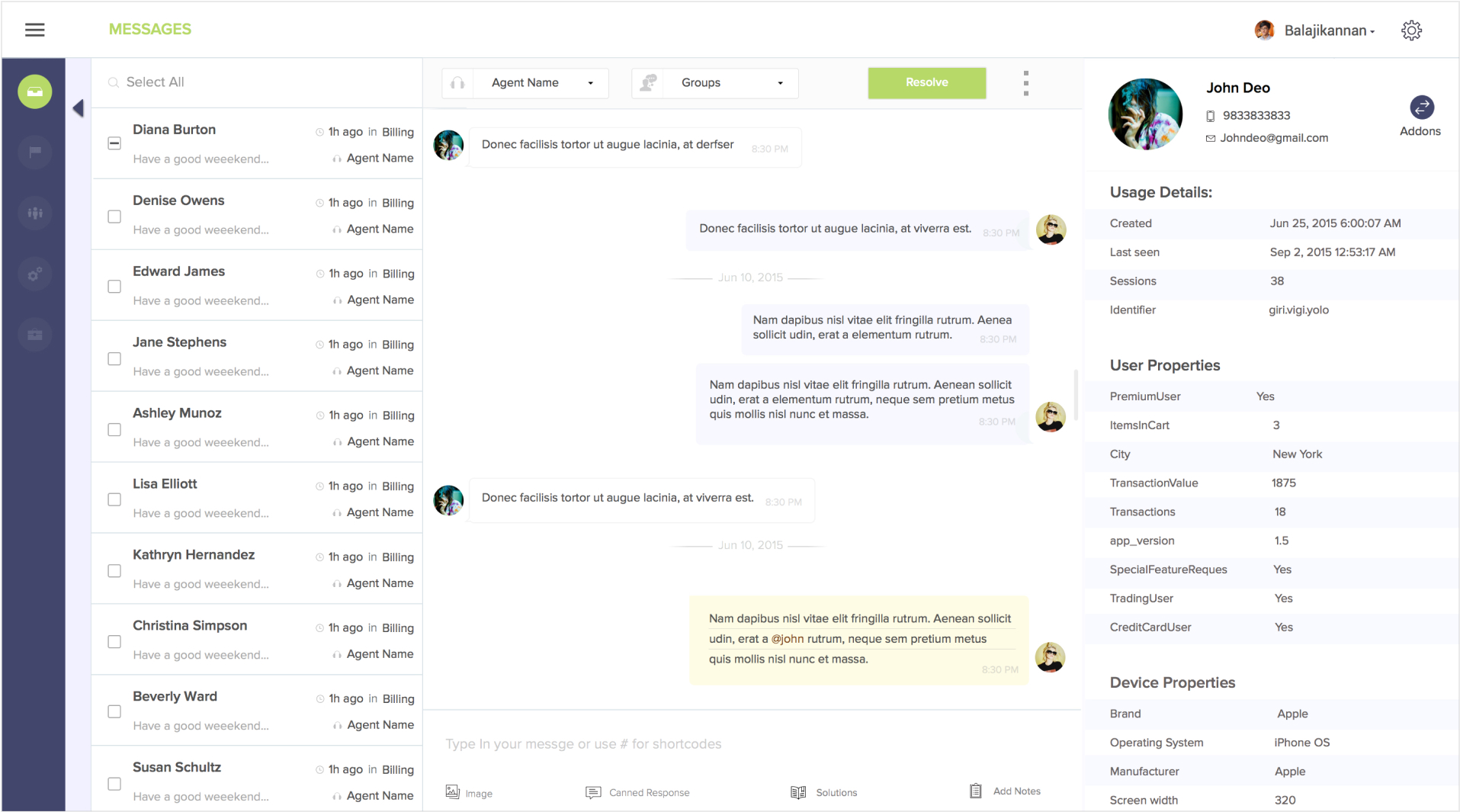Open the Solutions option
Image resolution: width=1460 pixels, height=812 pixels.
[824, 793]
